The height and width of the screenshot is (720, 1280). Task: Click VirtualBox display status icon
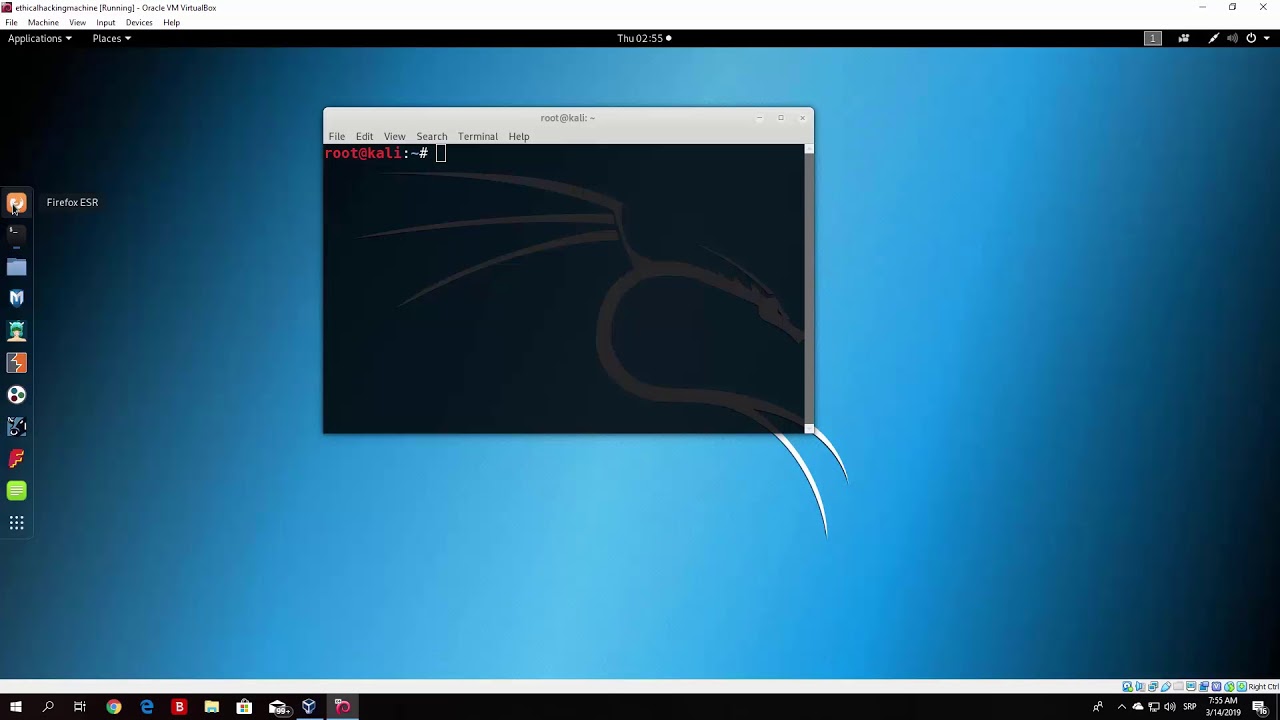[x=1191, y=687]
